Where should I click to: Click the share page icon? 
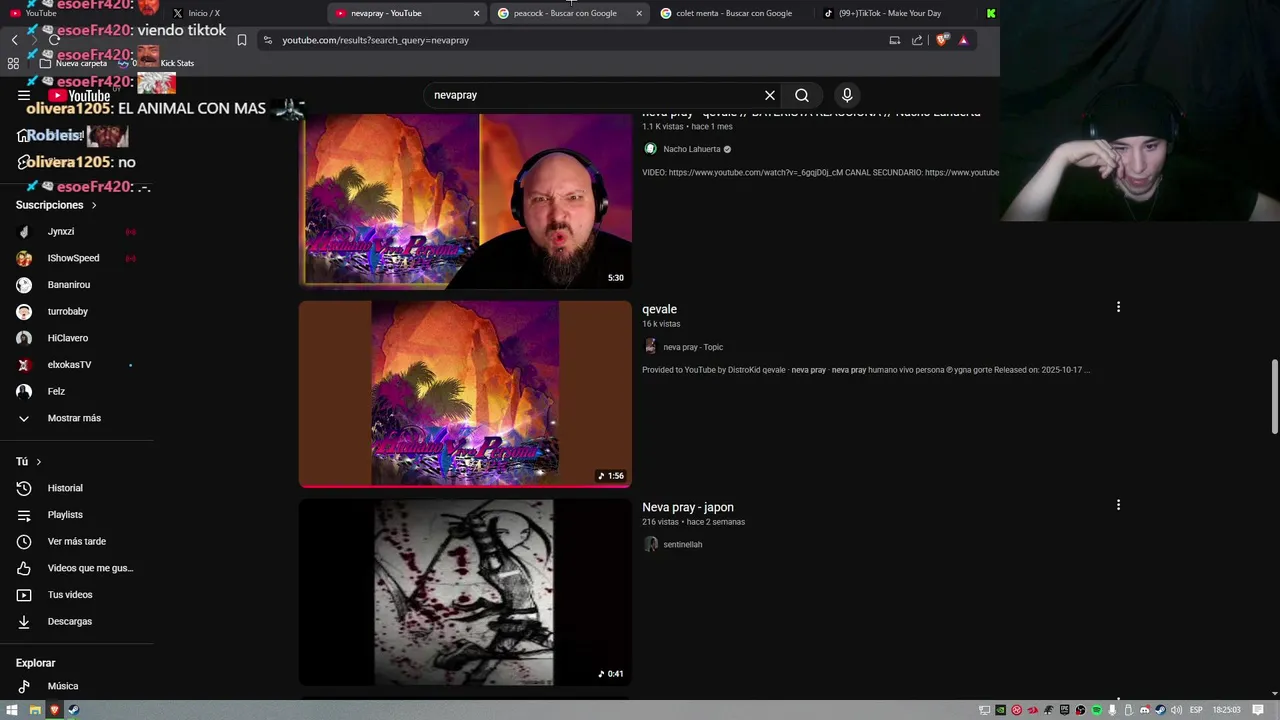pos(917,40)
